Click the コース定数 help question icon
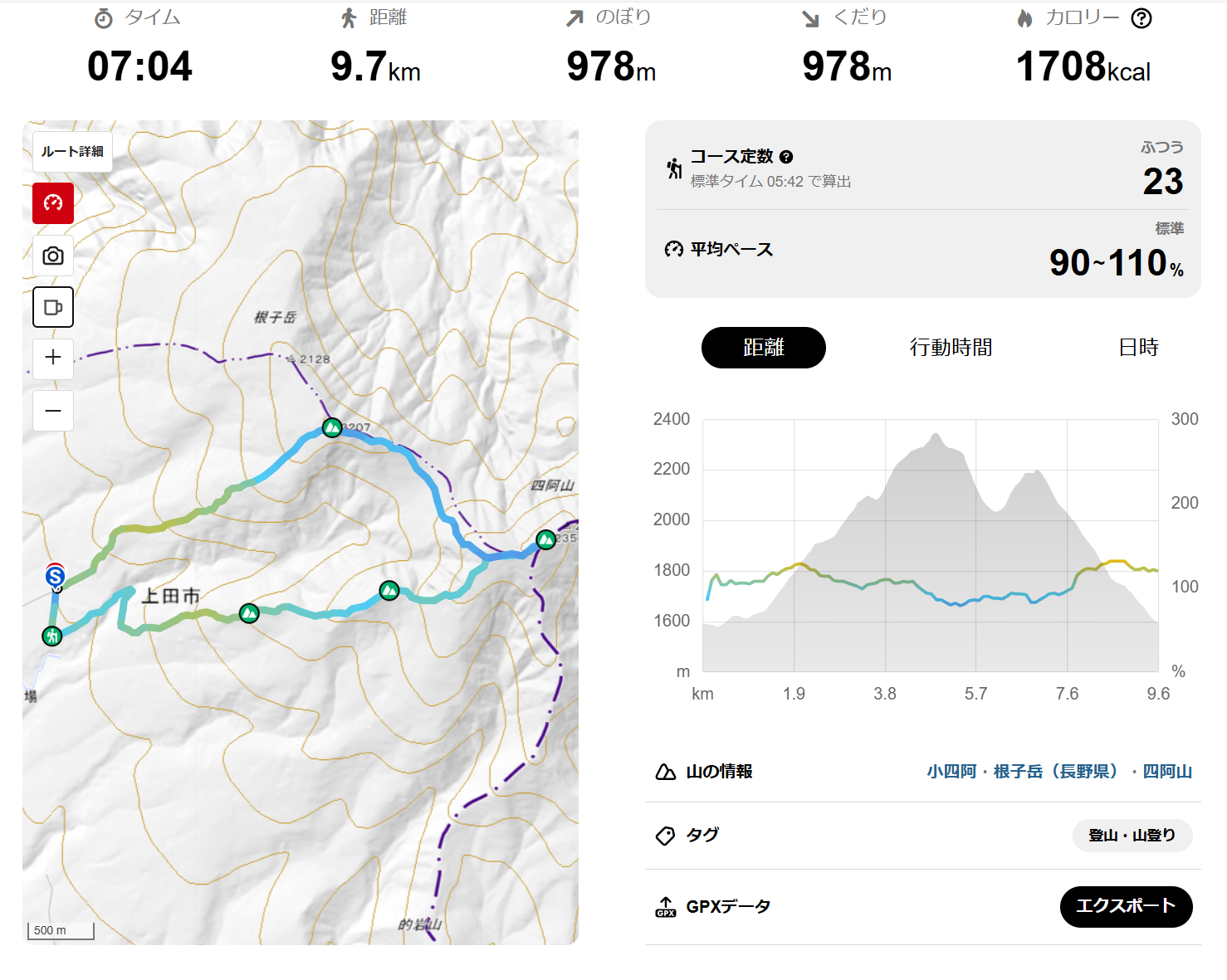Image resolution: width=1227 pixels, height=980 pixels. tap(786, 157)
